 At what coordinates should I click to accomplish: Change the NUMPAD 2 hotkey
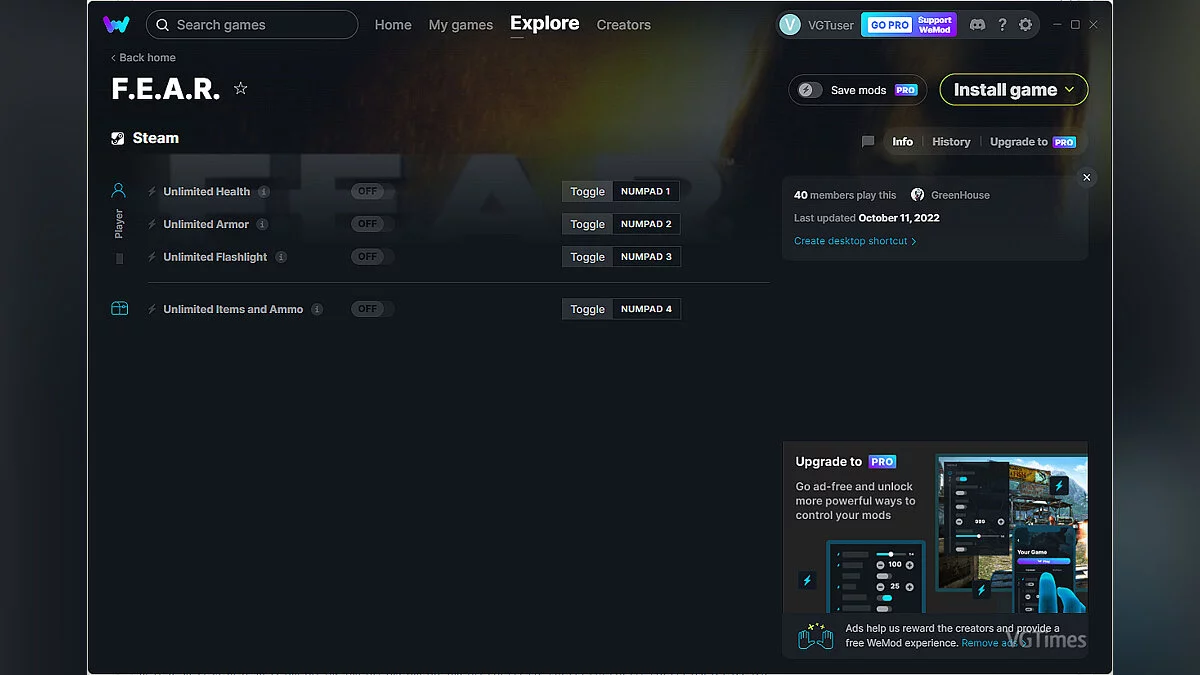point(646,224)
